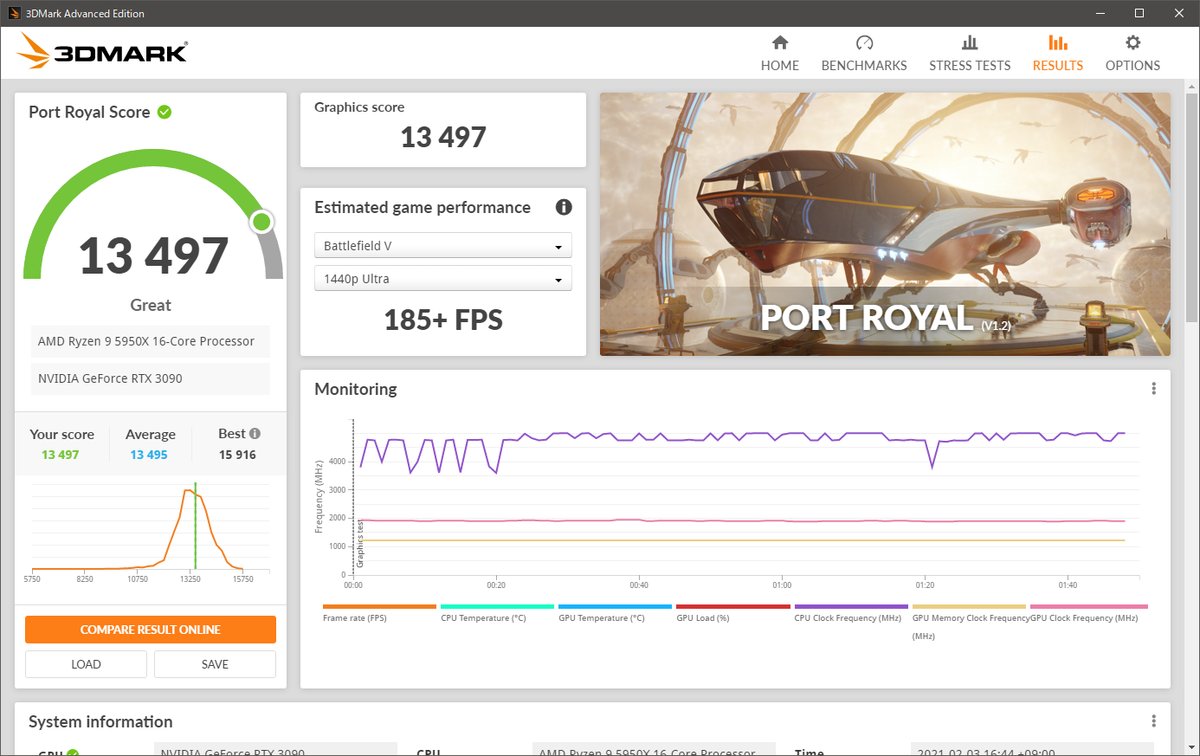Open the Home section icon
This screenshot has width=1200, height=756.
click(780, 43)
